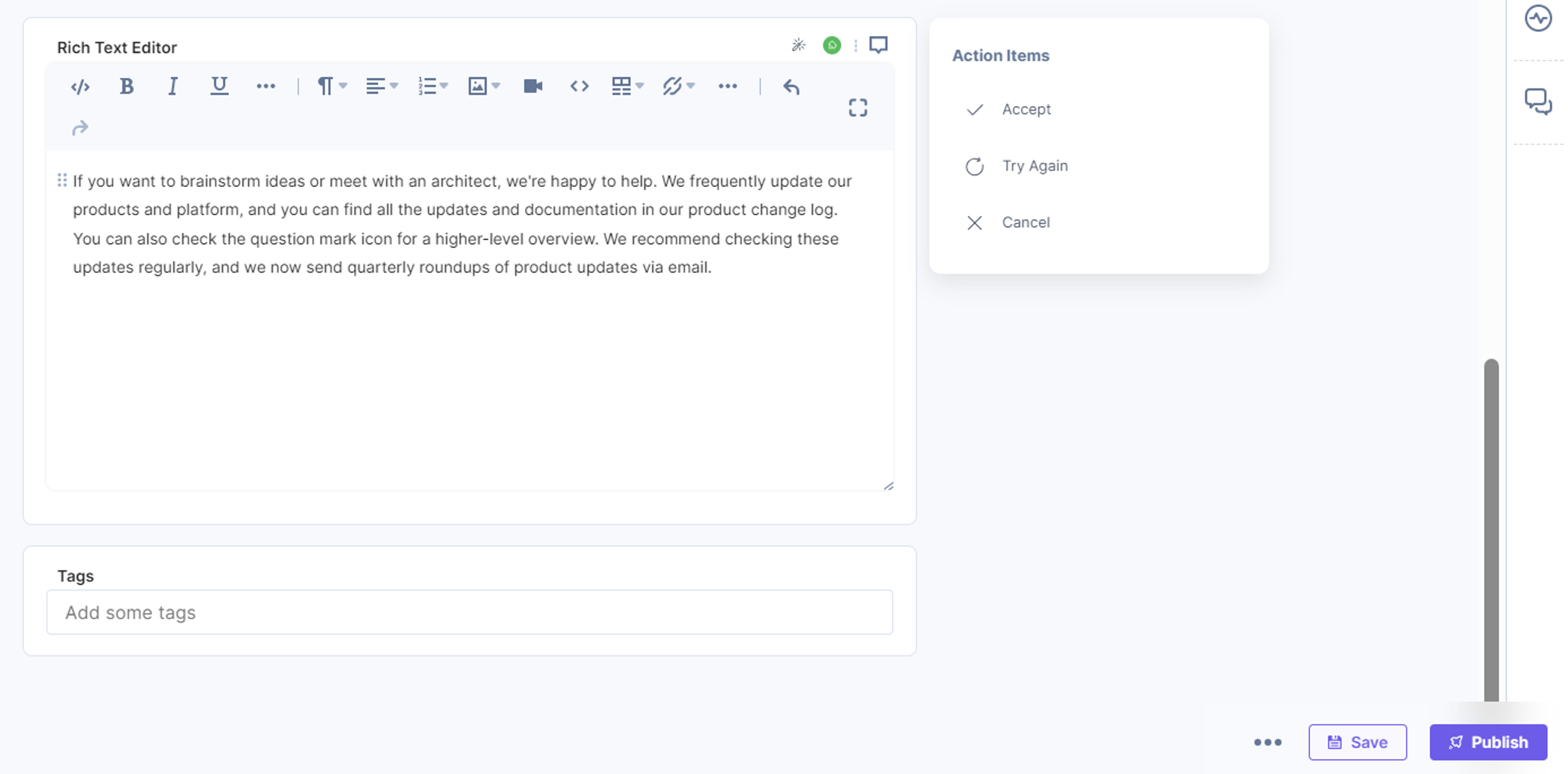The width and height of the screenshot is (1568, 774).
Task: Insert a video via camera icon
Action: pyautogui.click(x=533, y=87)
